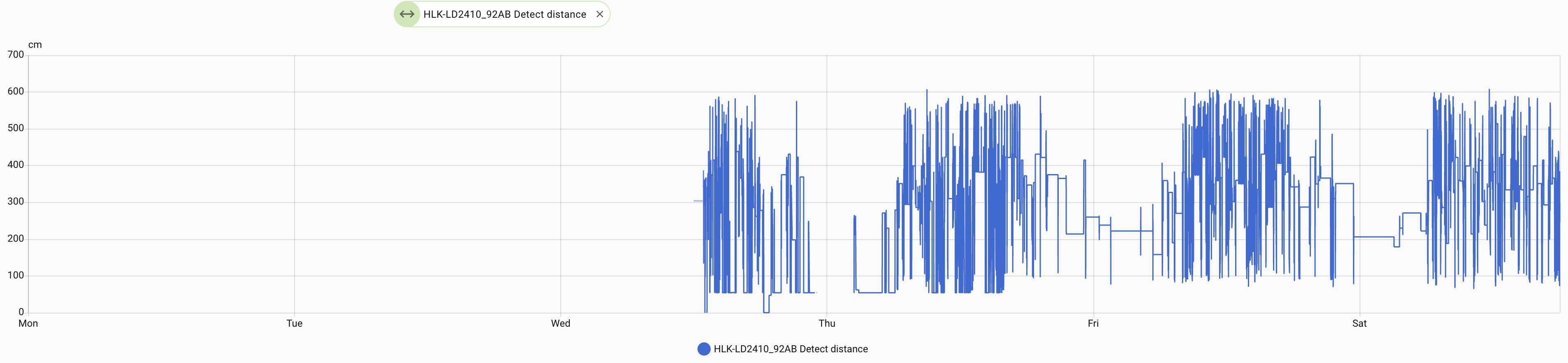
Task: Click the 700 value on the y-axis
Action: [x=16, y=55]
